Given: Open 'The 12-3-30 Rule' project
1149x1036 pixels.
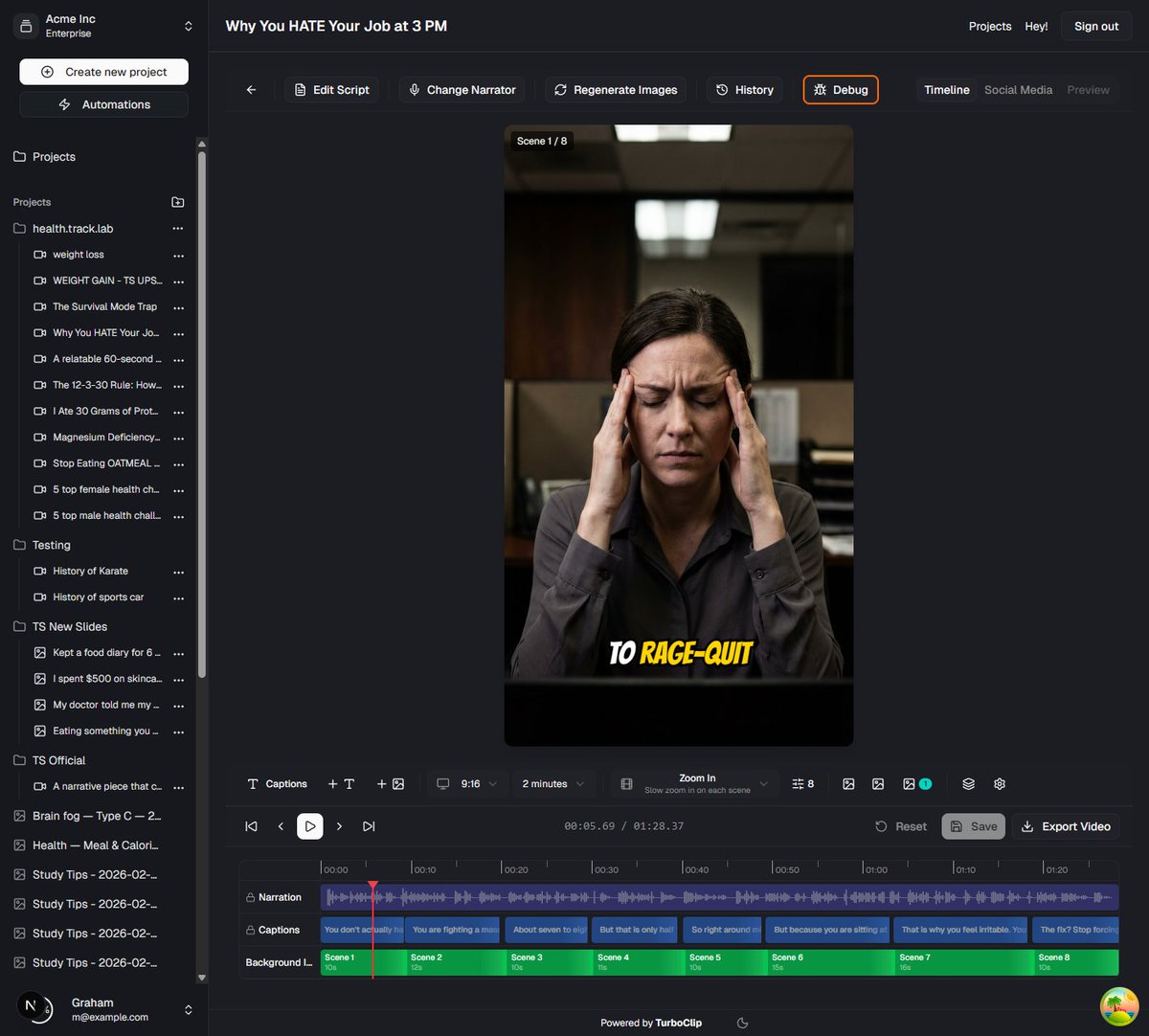Looking at the screenshot, I should tap(98, 385).
